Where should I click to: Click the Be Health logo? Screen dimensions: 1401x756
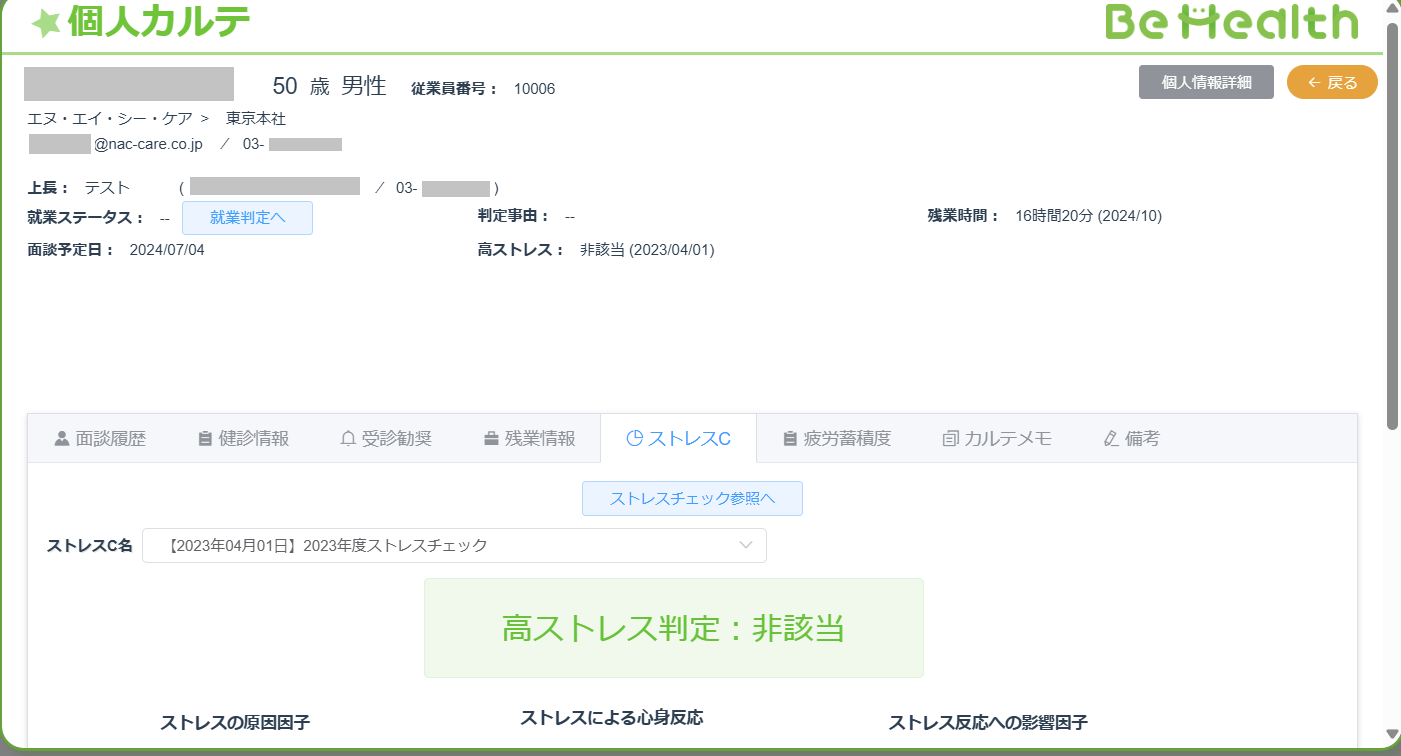[x=1231, y=22]
